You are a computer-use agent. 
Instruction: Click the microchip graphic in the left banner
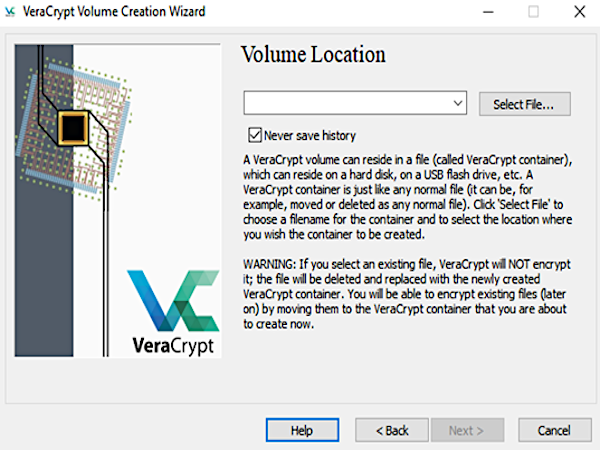(x=73, y=128)
